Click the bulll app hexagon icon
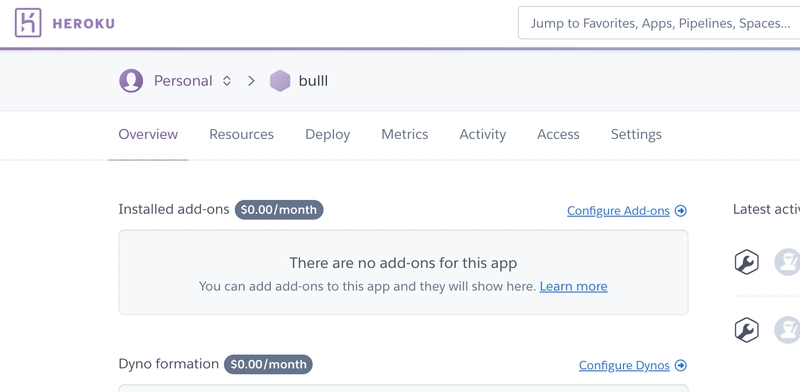Image resolution: width=800 pixels, height=392 pixels. [280, 81]
